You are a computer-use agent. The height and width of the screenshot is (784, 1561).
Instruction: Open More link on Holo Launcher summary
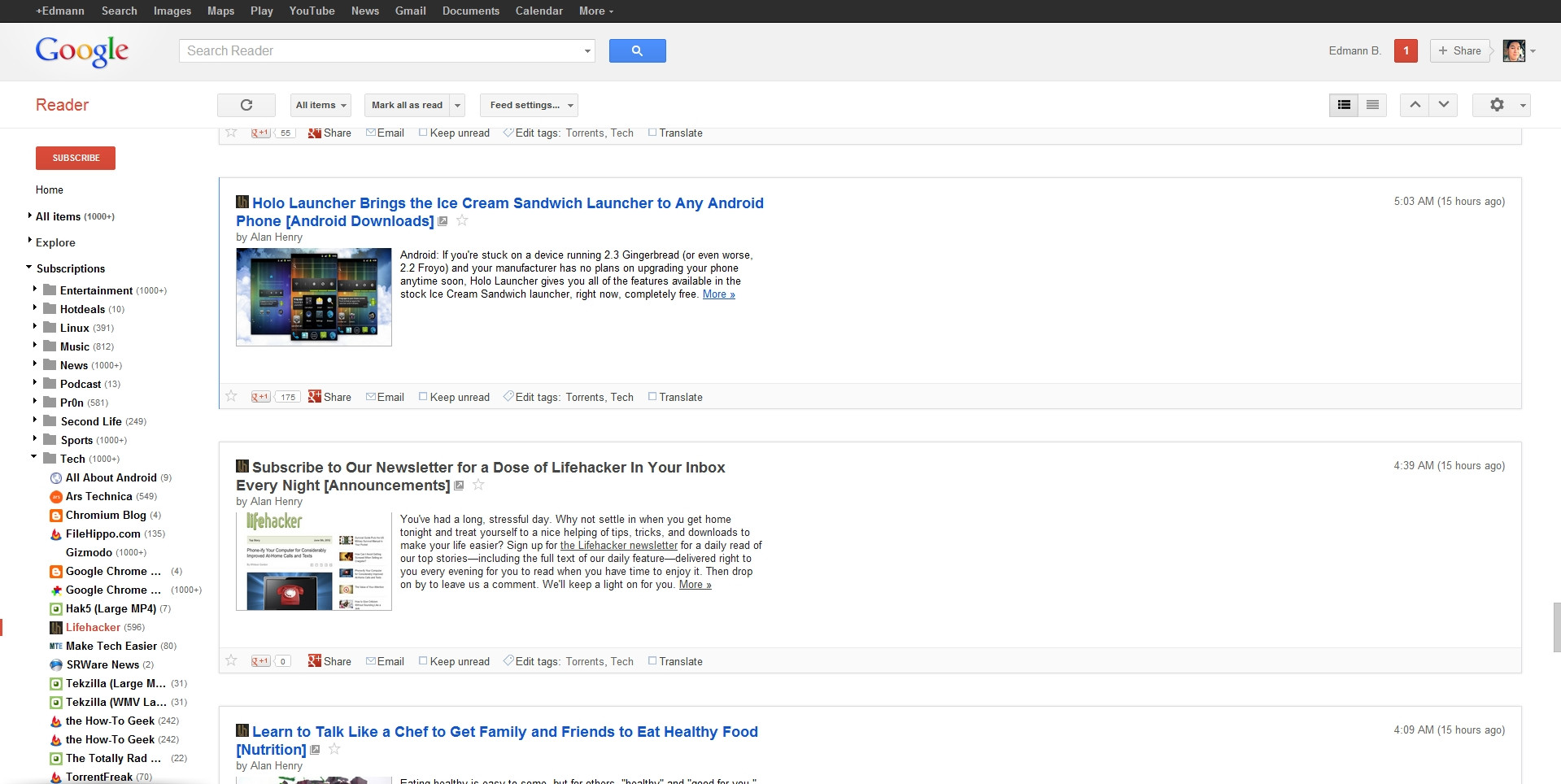(719, 294)
